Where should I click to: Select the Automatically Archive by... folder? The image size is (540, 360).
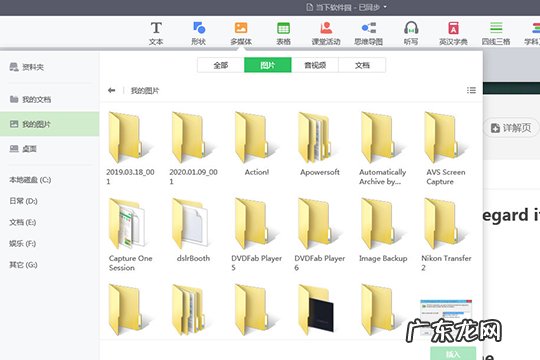[383, 148]
